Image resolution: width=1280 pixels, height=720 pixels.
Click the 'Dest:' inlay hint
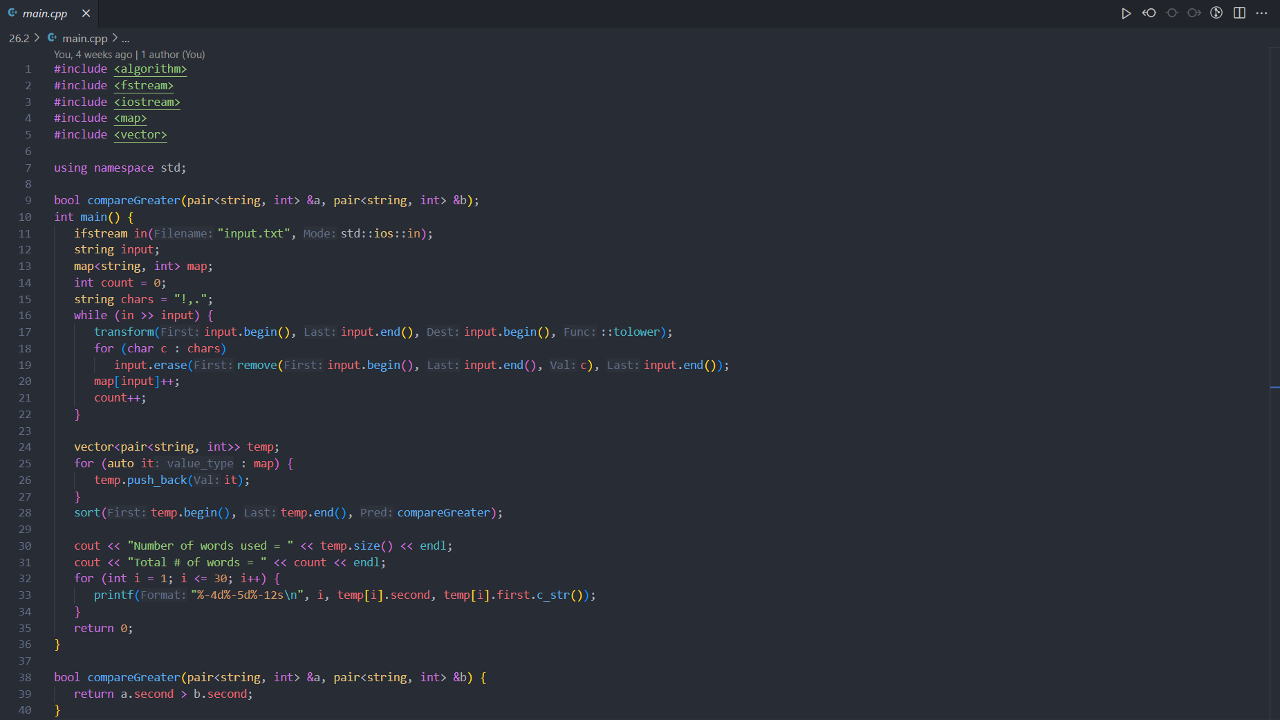click(x=444, y=332)
